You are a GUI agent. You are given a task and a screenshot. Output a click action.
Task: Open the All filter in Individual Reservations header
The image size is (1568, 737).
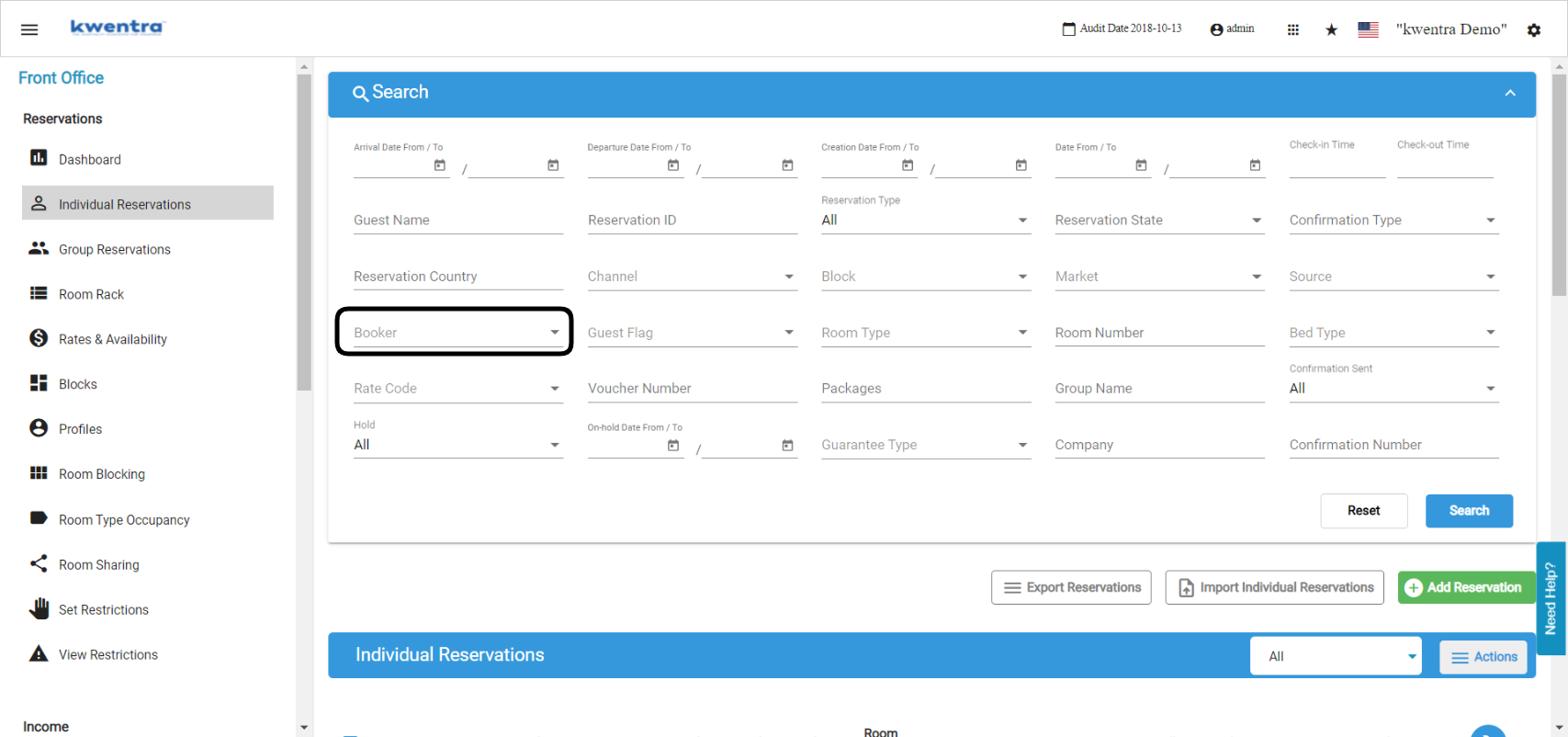1336,656
